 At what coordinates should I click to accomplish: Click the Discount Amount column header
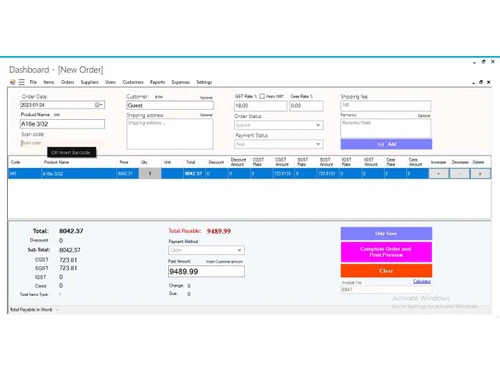[x=239, y=162]
